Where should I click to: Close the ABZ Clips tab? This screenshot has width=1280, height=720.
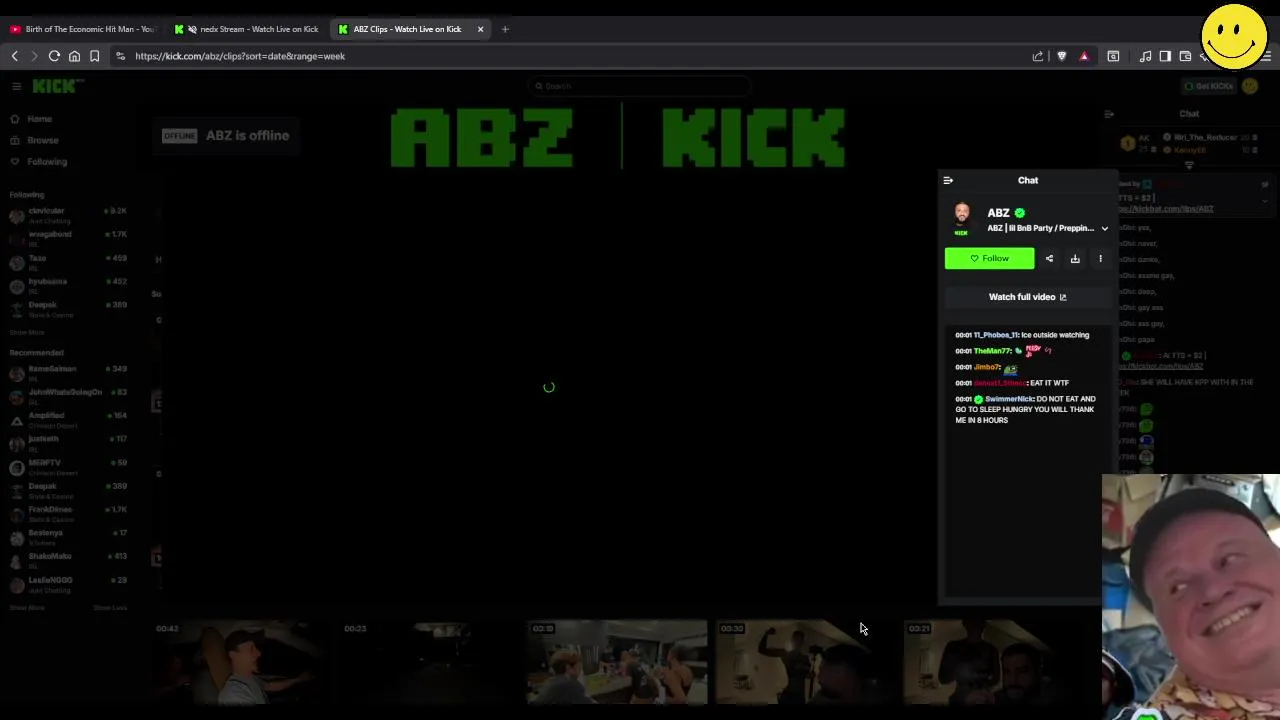[480, 29]
